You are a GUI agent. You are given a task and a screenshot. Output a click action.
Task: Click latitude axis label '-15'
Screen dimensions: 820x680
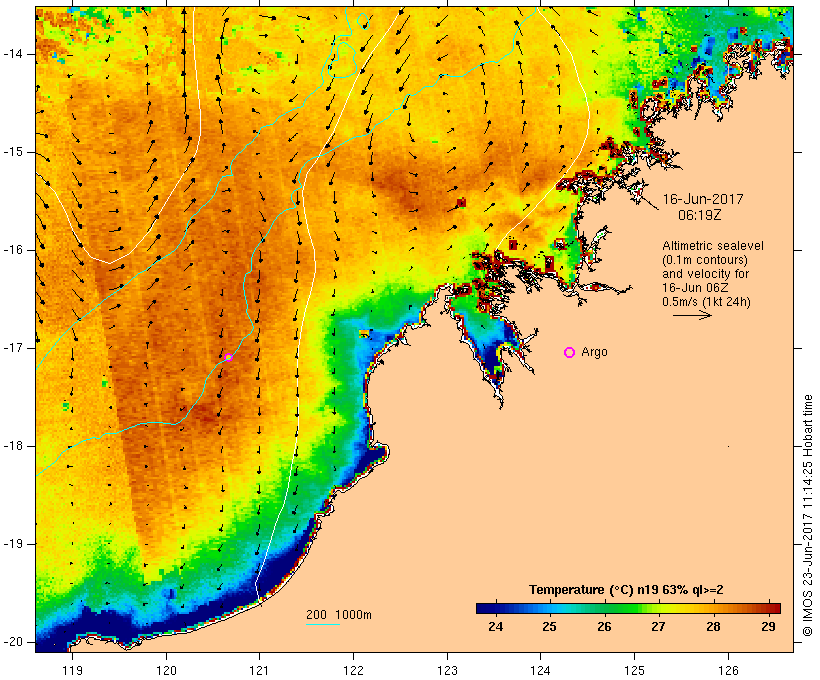(x=13, y=152)
